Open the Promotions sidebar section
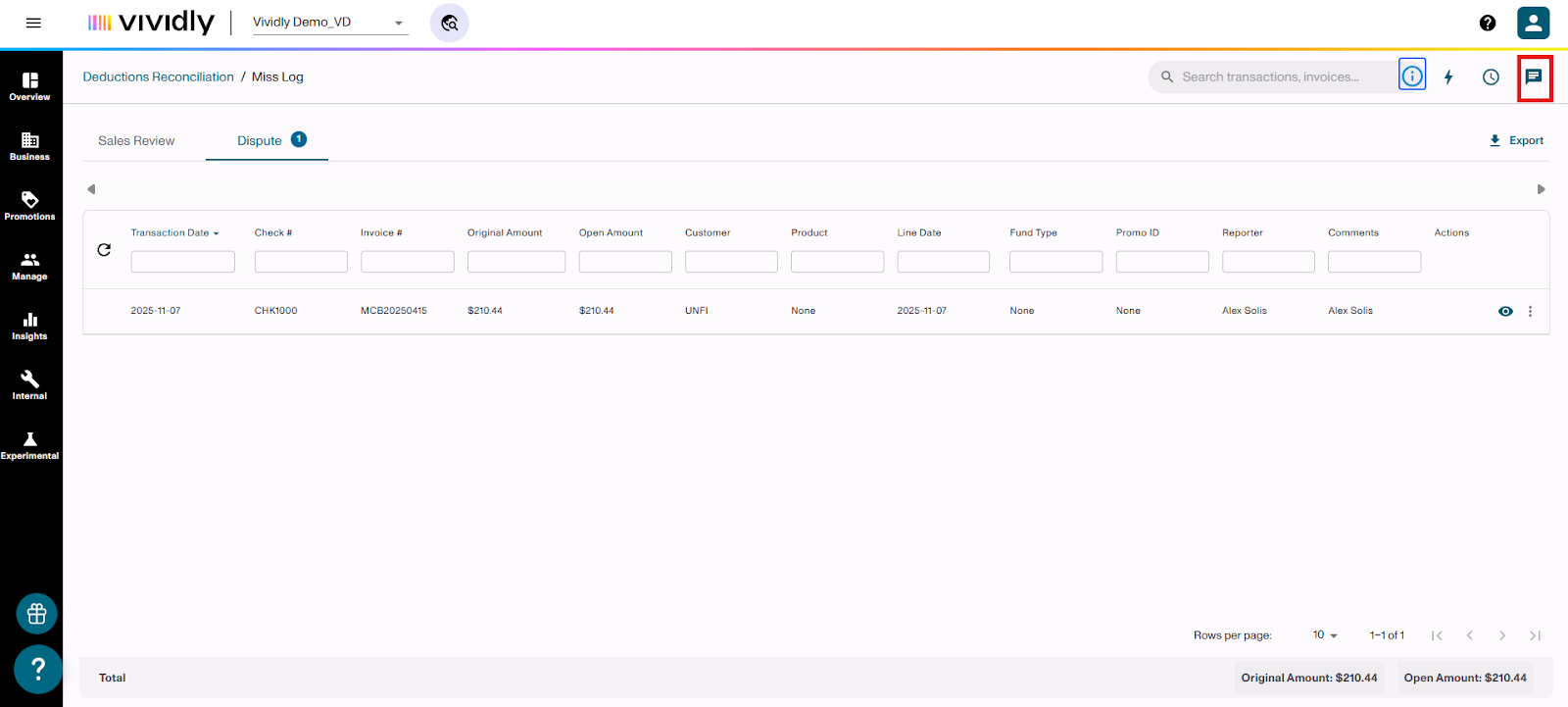 pyautogui.click(x=29, y=206)
